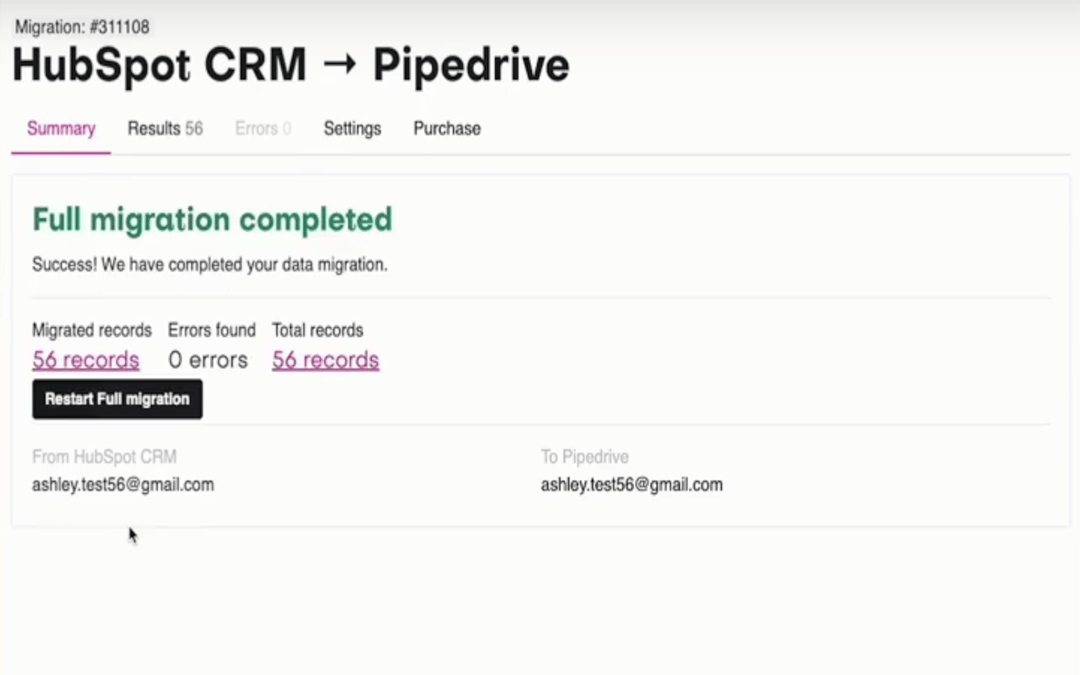1080x675 pixels.
Task: Select the To Pipedrive email address
Action: pyautogui.click(x=631, y=484)
